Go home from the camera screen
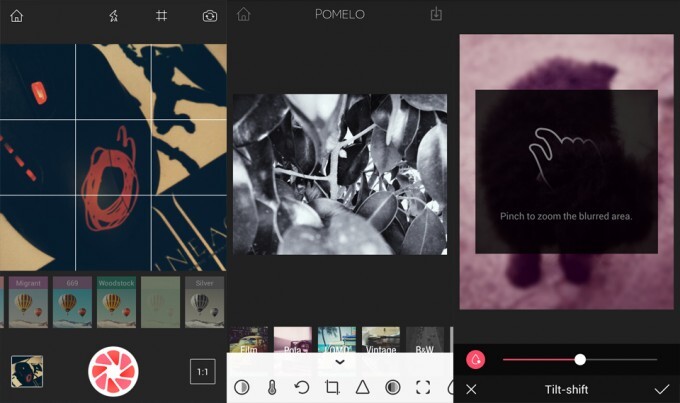Screen dimensions: 680x403 tap(16, 15)
